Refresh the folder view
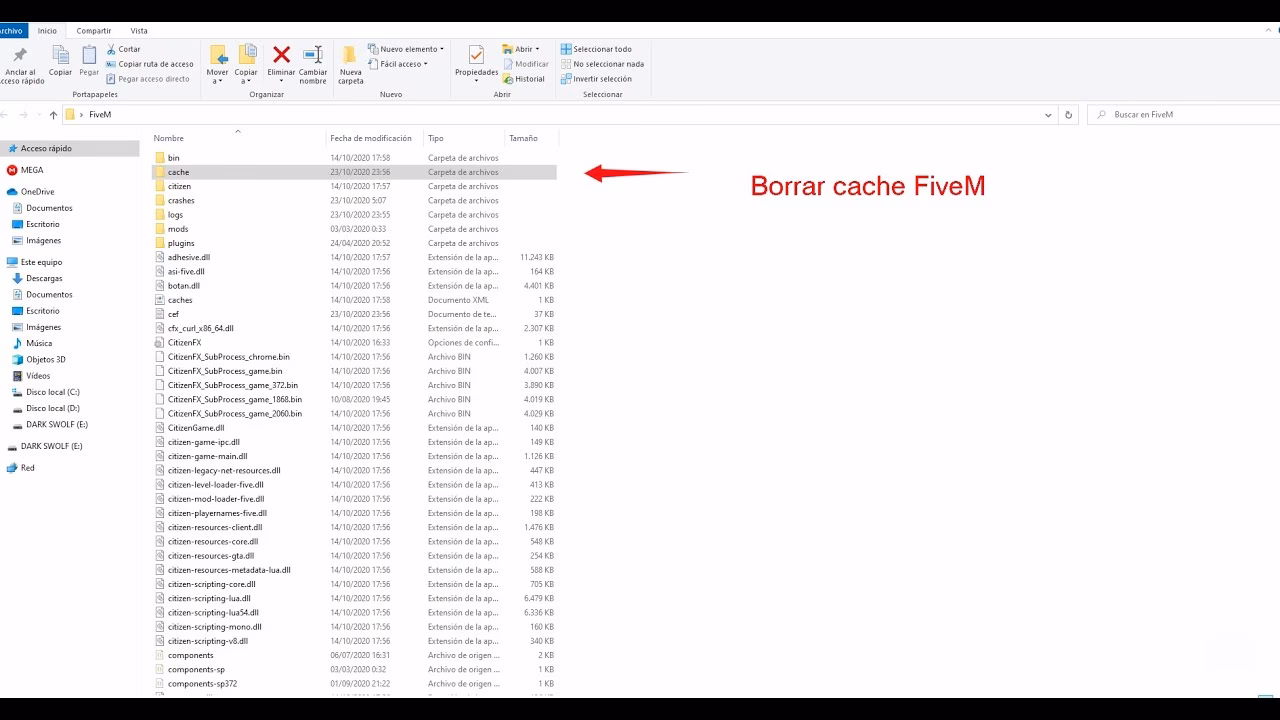Image resolution: width=1280 pixels, height=720 pixels. tap(1068, 115)
